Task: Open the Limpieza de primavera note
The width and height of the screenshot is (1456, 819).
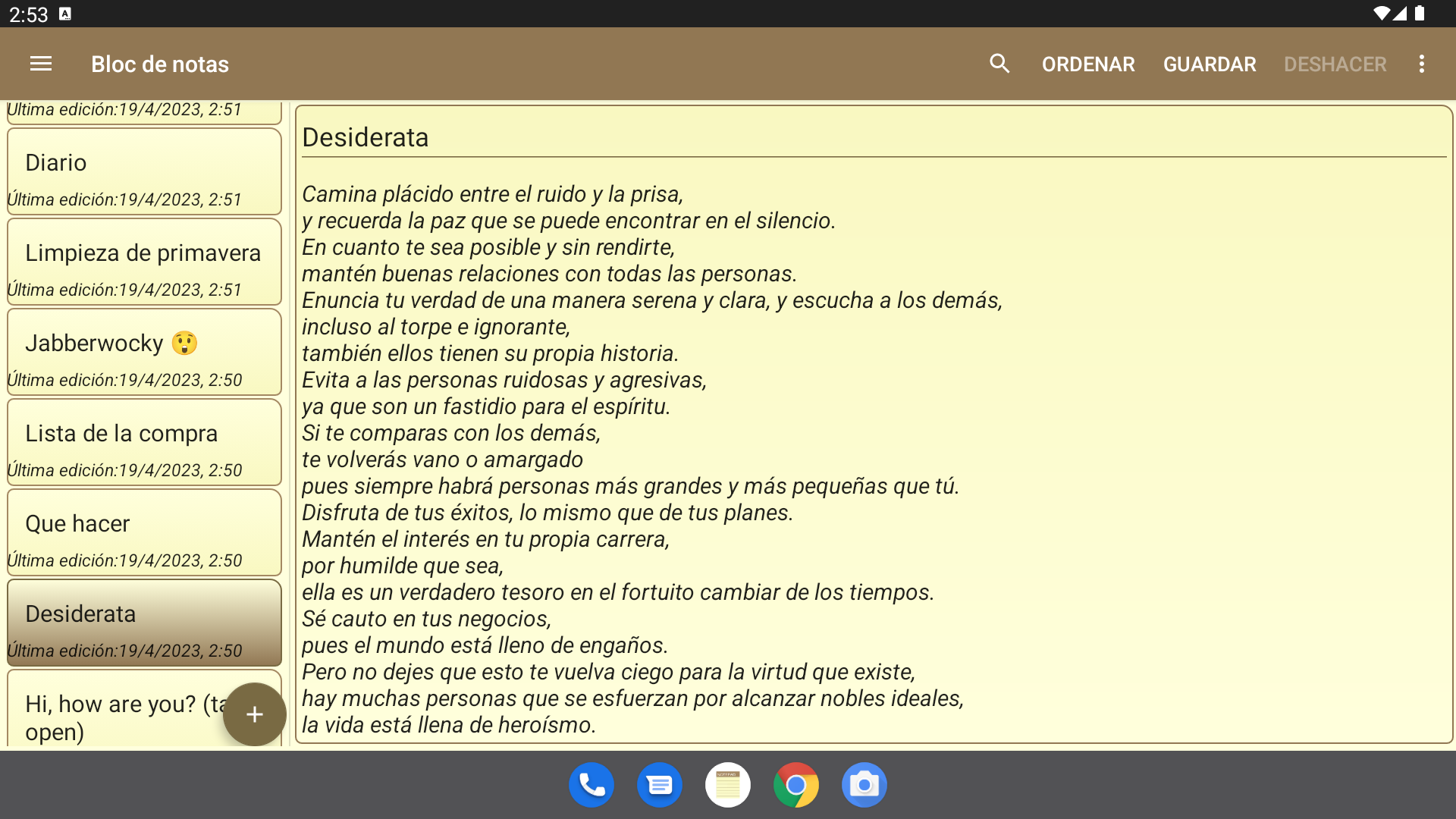Action: [x=144, y=262]
